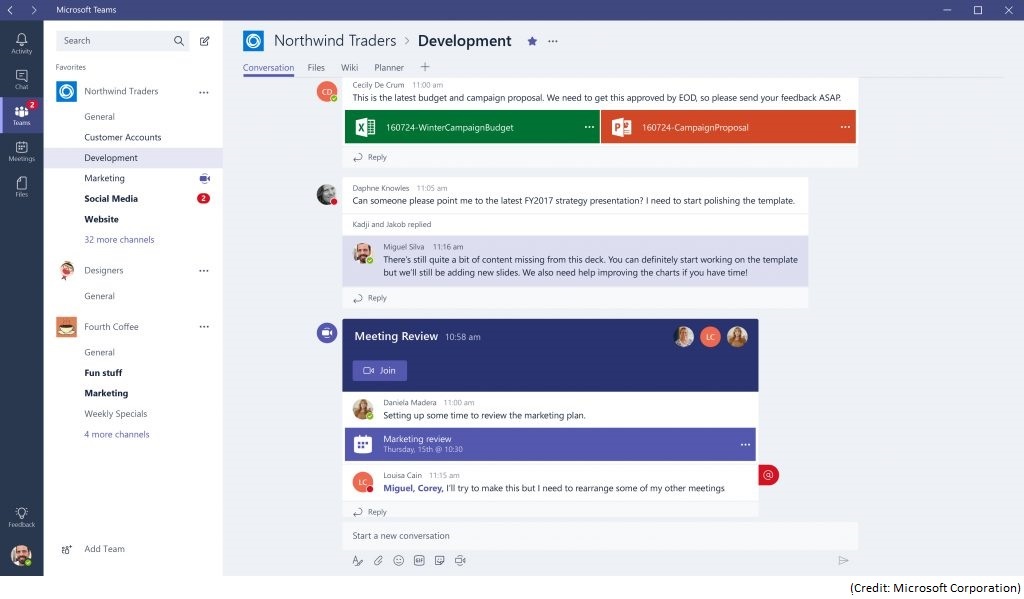Switch to the Files tab

click(x=316, y=67)
